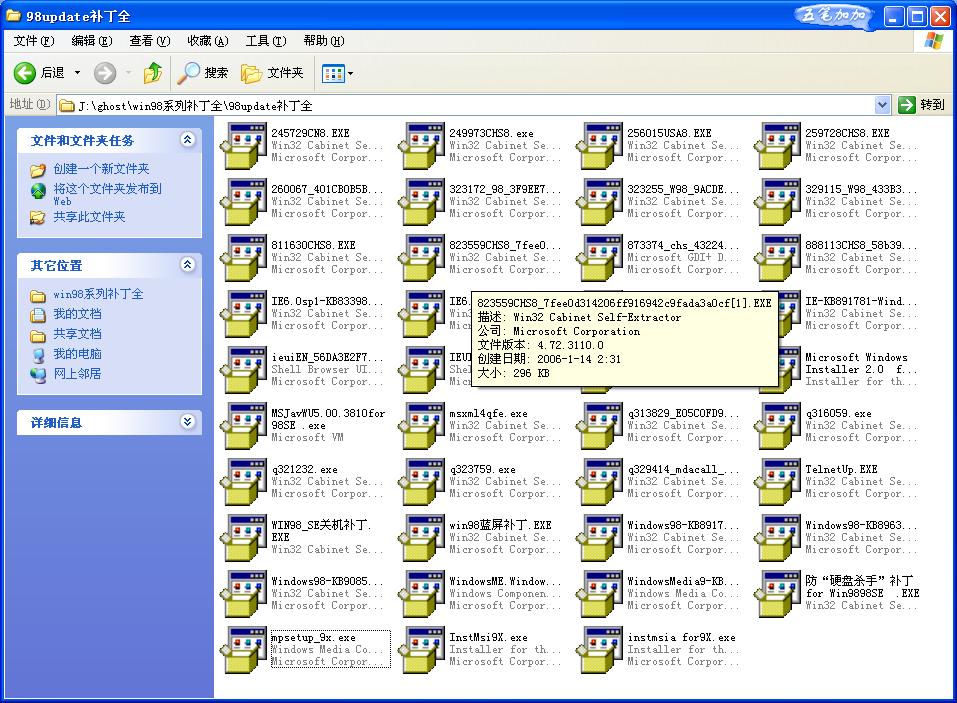
Task: Open 网上邻居 in other places
Action: [x=78, y=373]
